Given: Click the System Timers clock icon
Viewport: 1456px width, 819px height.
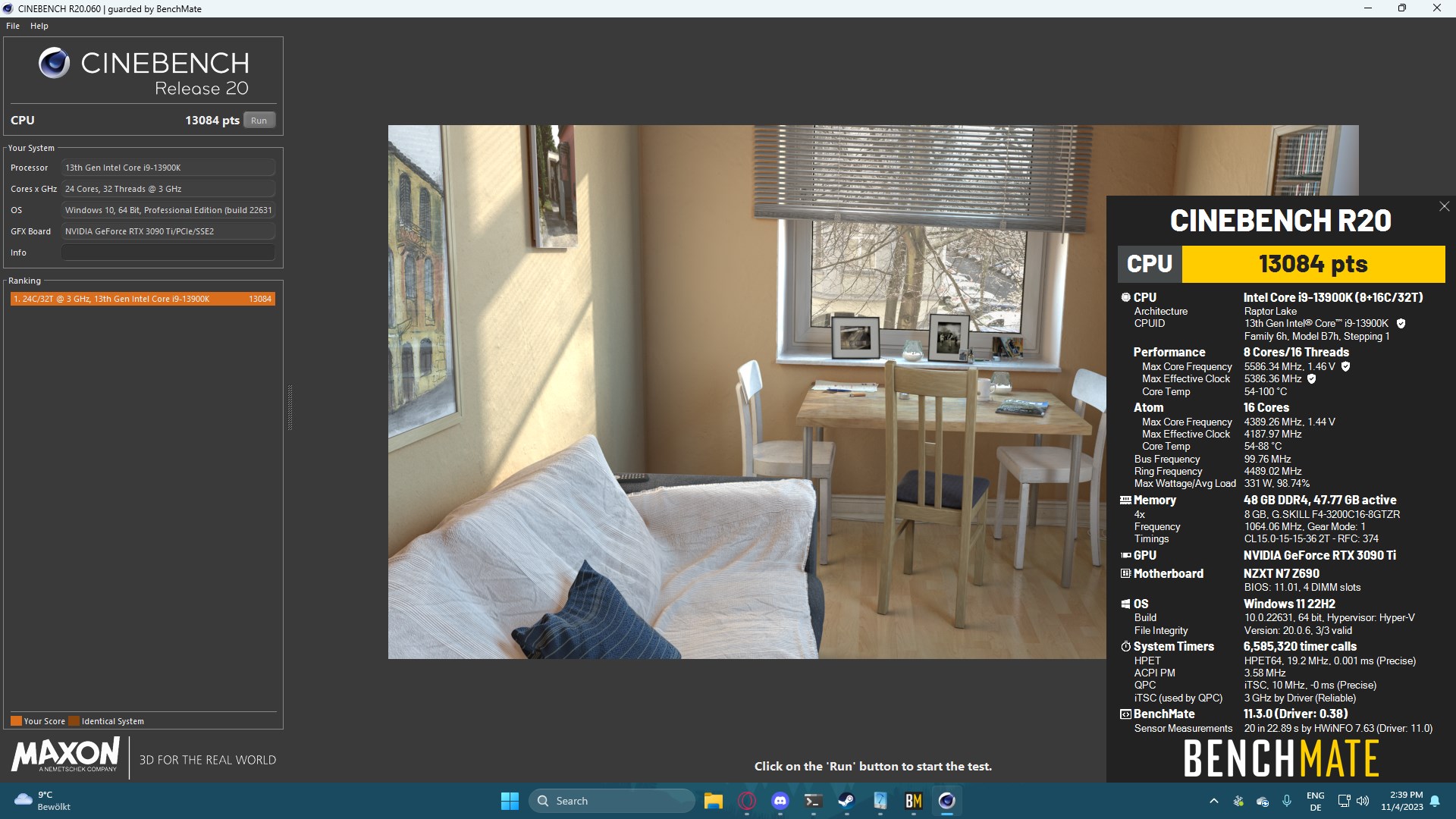Looking at the screenshot, I should pyautogui.click(x=1125, y=646).
